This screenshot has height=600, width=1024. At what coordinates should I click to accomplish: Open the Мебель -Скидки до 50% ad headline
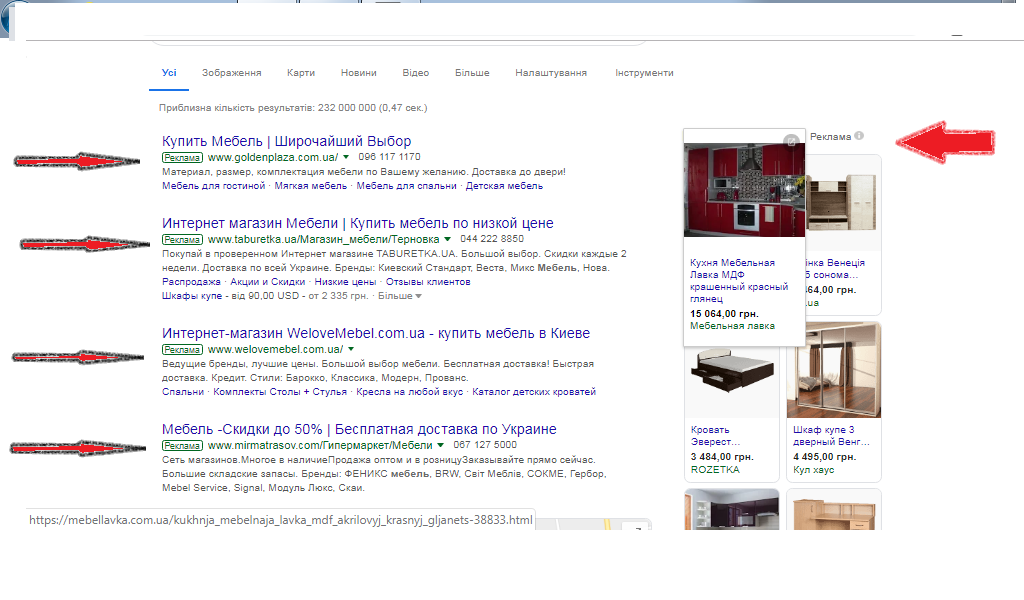point(359,429)
